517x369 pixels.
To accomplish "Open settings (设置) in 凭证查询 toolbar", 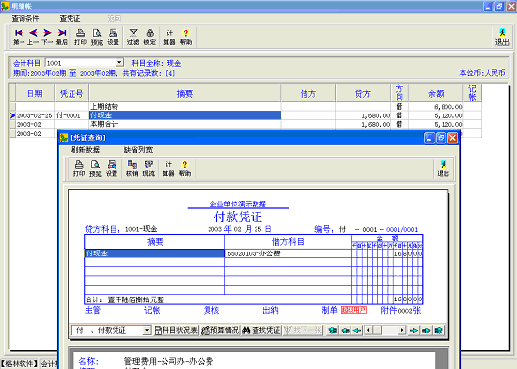I will coord(112,168).
